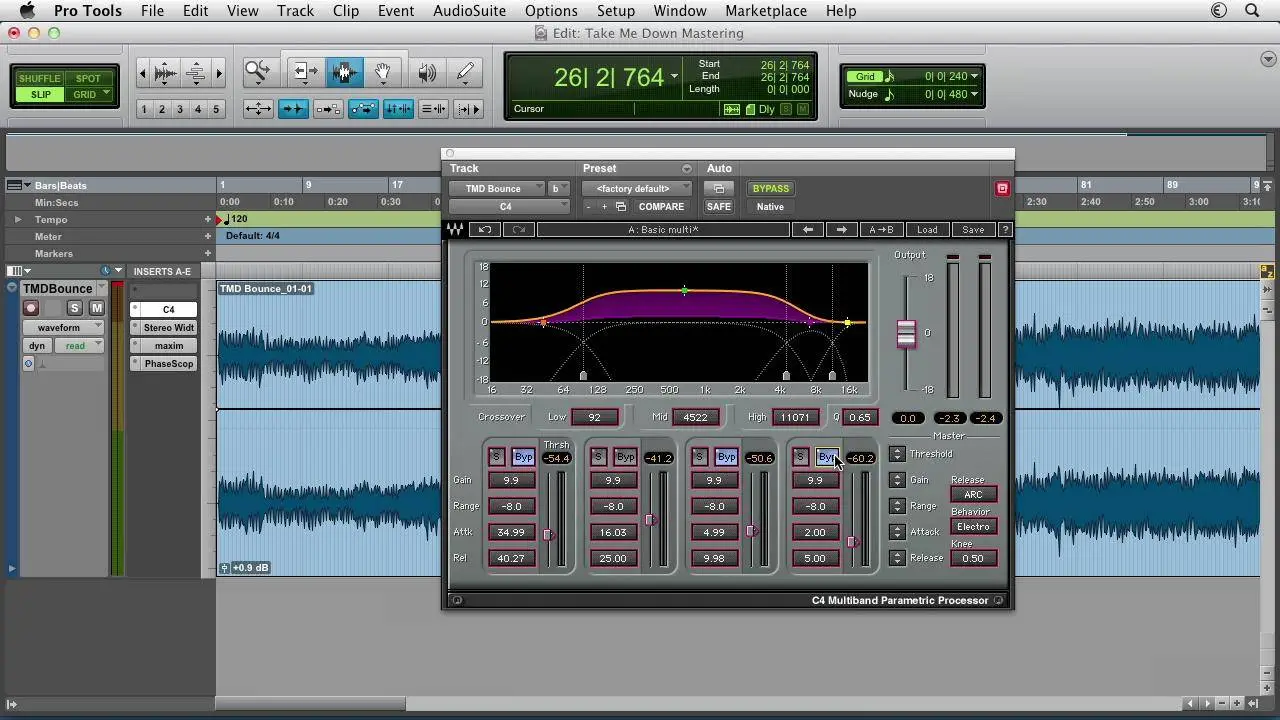Select the Grabber hand tool
This screenshot has width=1280, height=720.
[383, 72]
